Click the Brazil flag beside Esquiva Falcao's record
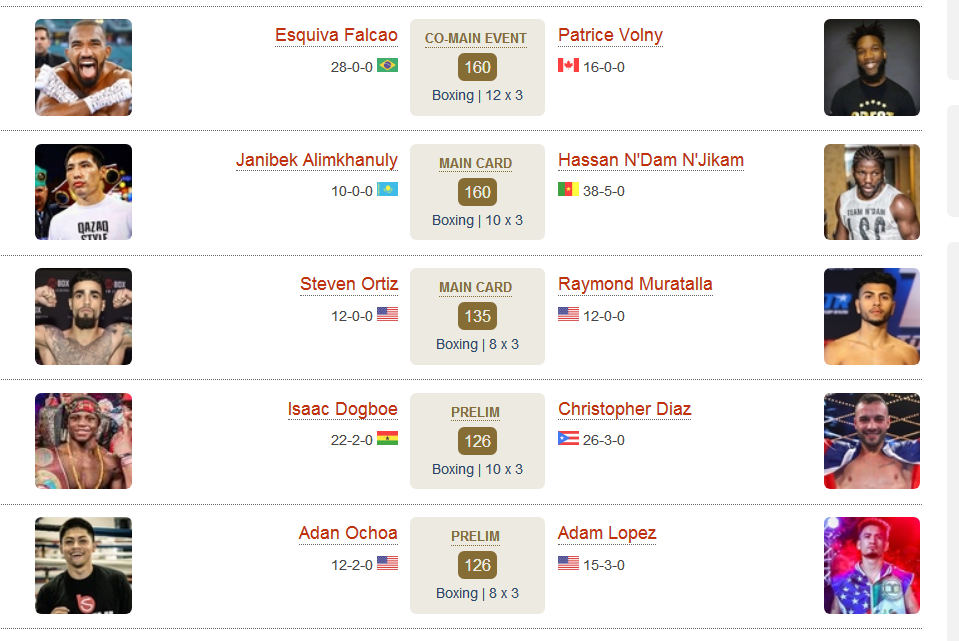Viewport: 959px width, 641px height. coord(387,65)
